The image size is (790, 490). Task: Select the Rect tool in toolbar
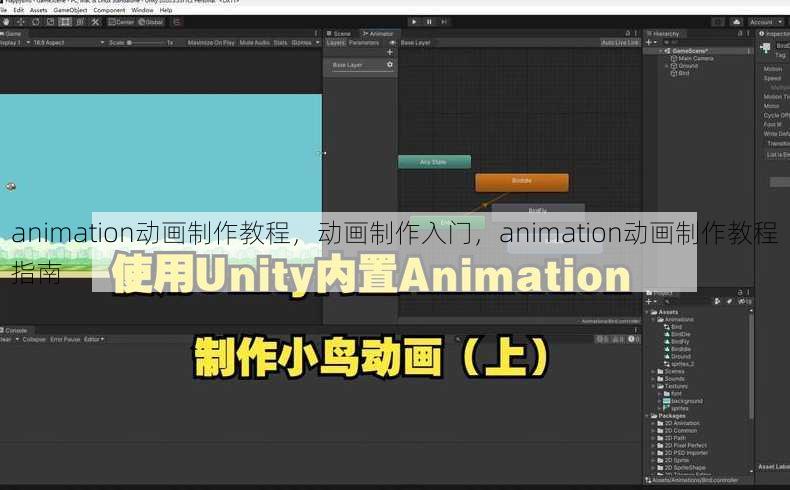65,22
